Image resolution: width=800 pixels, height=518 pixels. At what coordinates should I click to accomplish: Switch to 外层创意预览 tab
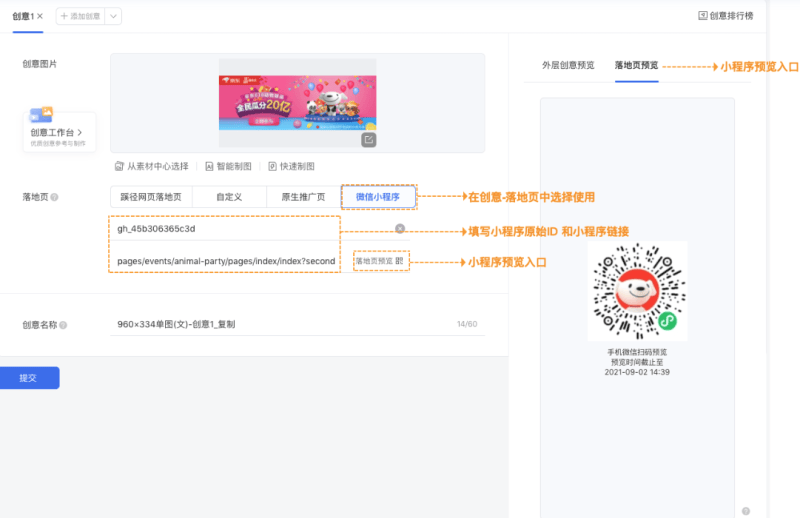[x=568, y=65]
